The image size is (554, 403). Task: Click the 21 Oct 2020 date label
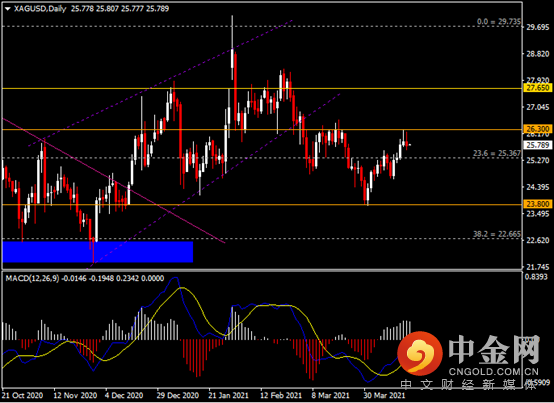(23, 396)
